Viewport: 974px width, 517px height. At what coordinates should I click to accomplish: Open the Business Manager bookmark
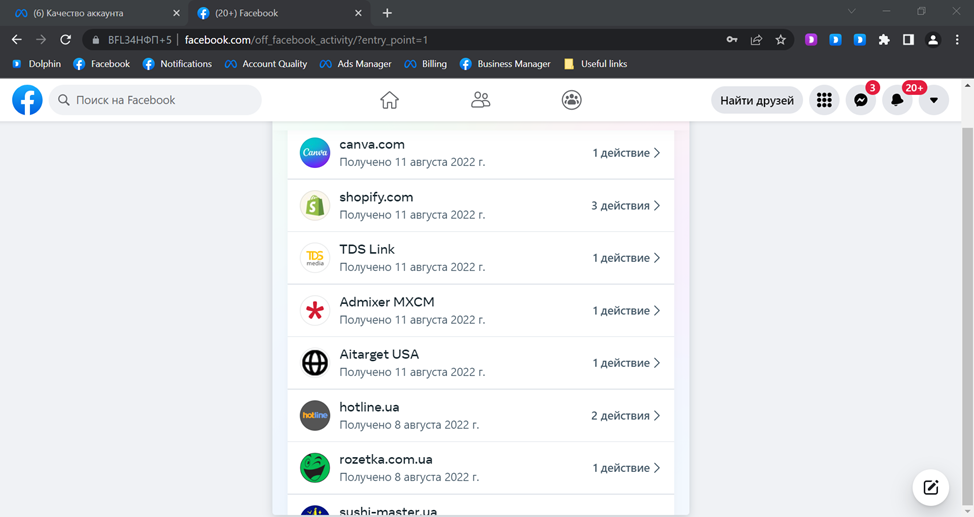(505, 64)
